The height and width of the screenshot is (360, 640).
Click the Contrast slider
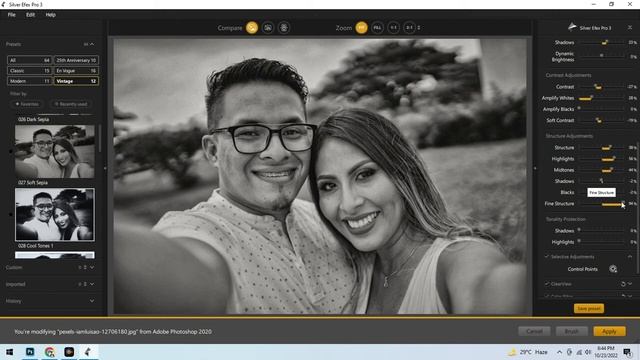click(x=602, y=87)
